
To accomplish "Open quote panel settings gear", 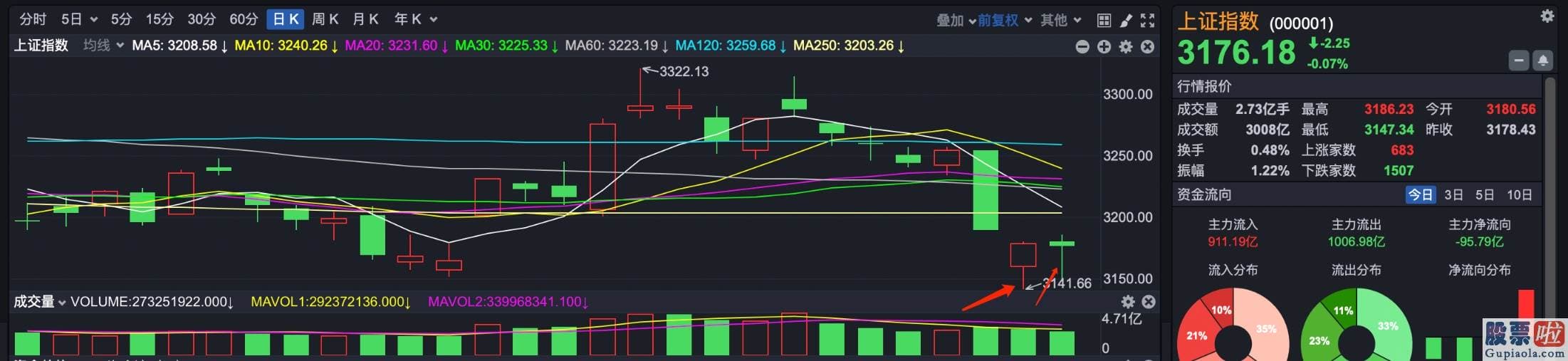I will (x=1547, y=16).
